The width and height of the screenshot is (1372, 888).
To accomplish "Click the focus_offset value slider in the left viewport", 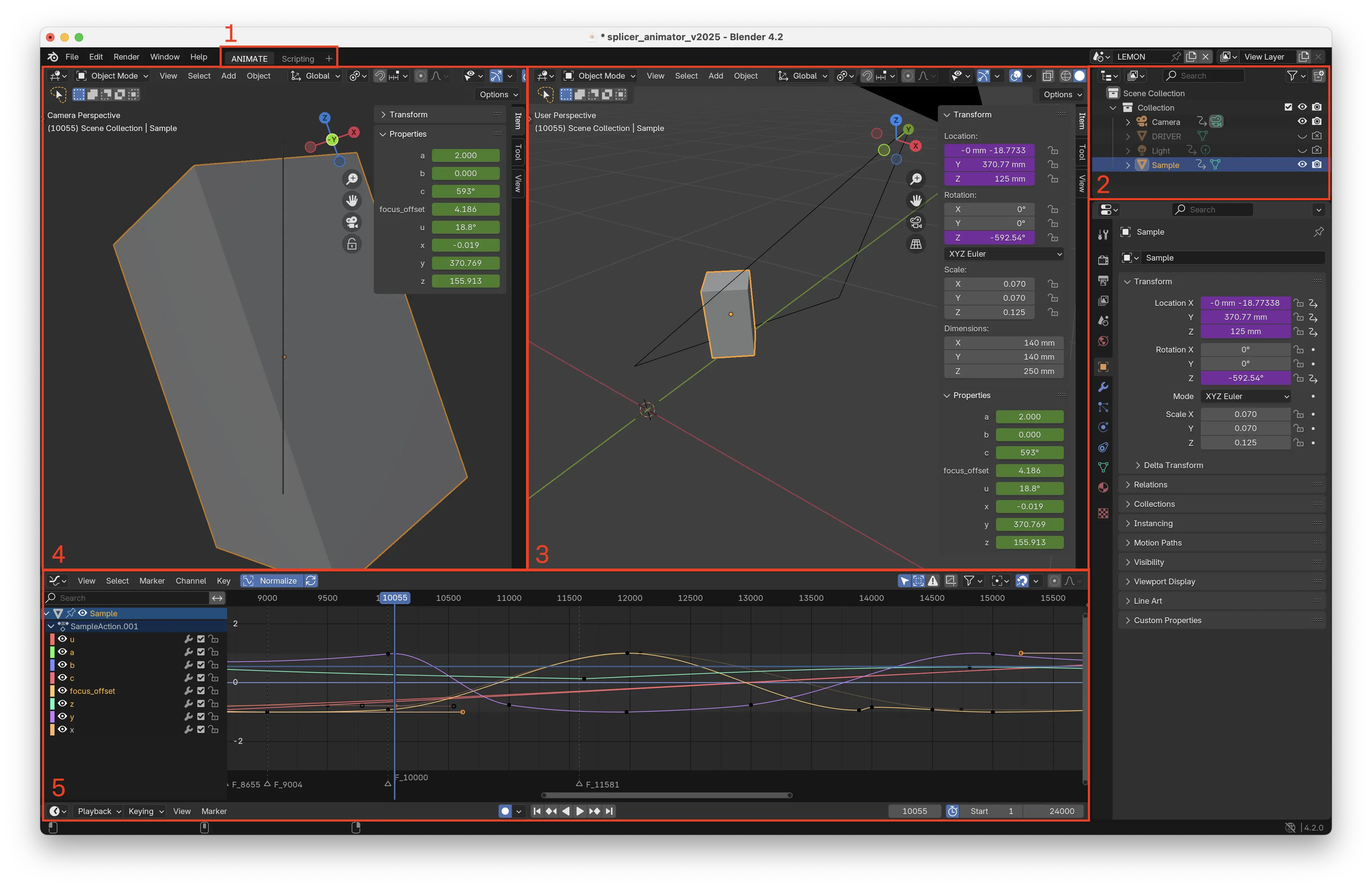I will (x=465, y=209).
